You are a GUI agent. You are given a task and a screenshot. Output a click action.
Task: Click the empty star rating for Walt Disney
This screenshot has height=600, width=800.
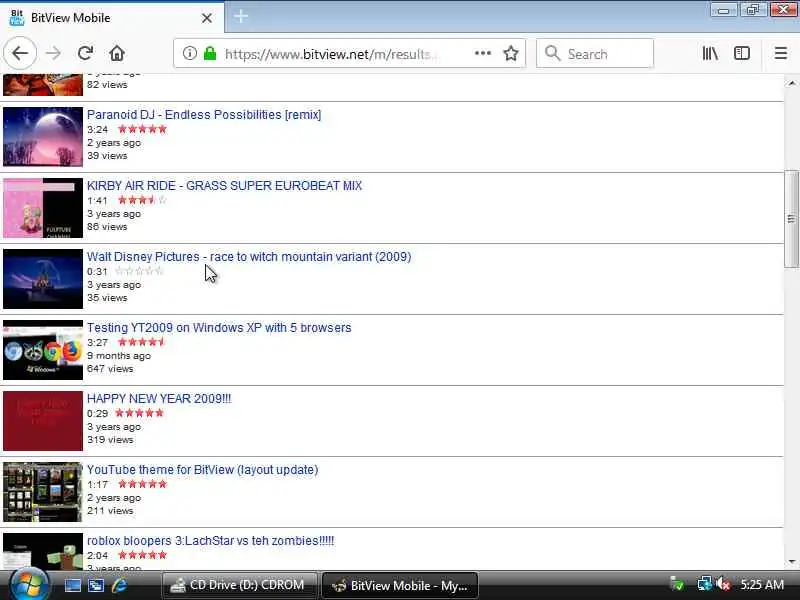coord(139,271)
